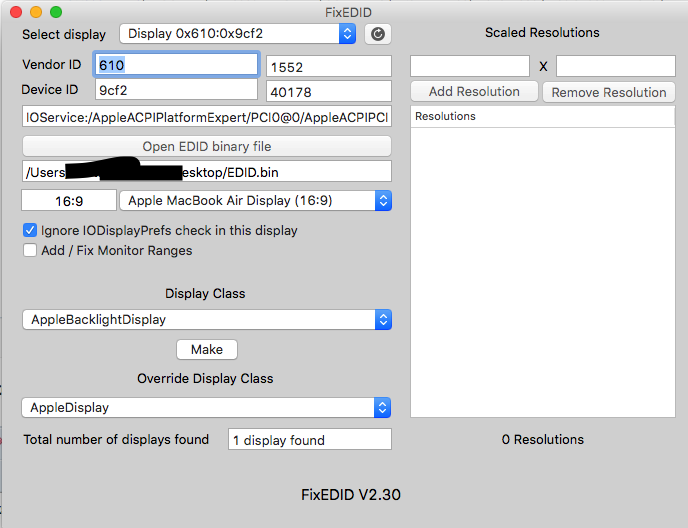Expand the Override Display Class dropdown
The width and height of the screenshot is (688, 528).
tap(206, 408)
